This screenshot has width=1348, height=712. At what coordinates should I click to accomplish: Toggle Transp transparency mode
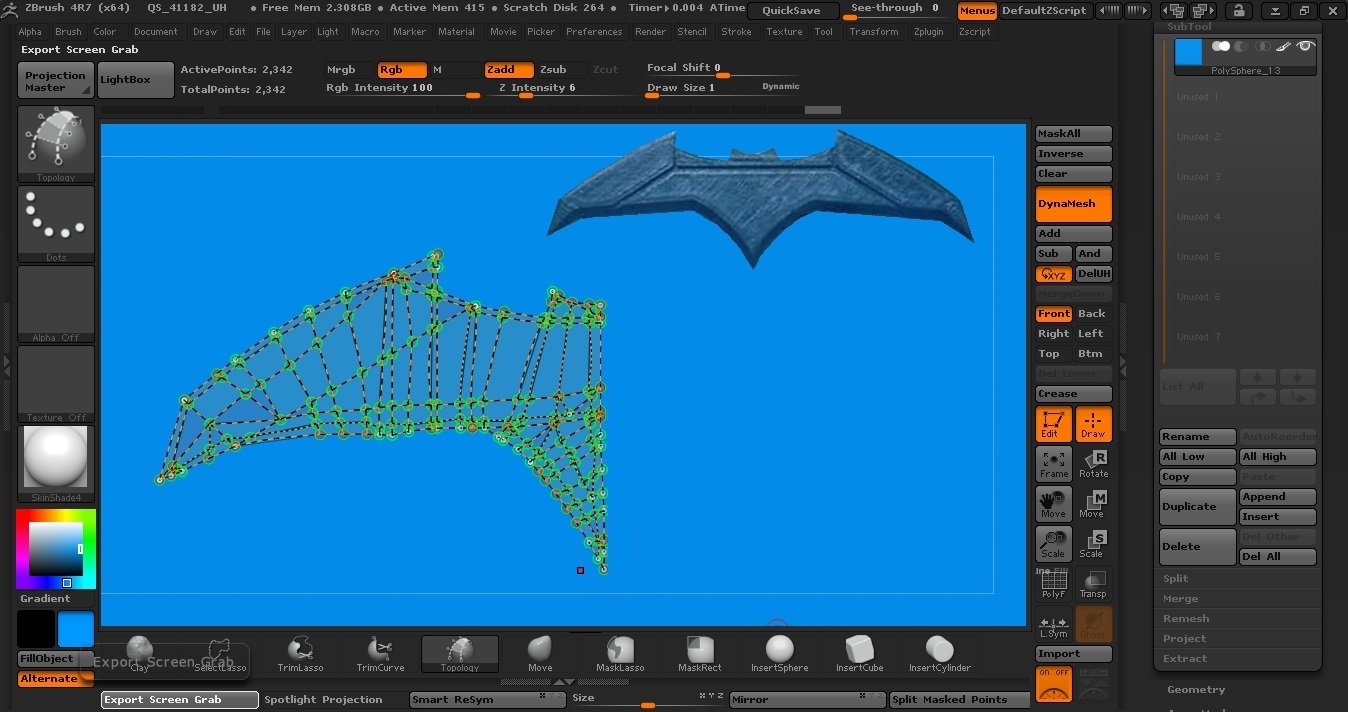pos(1094,584)
